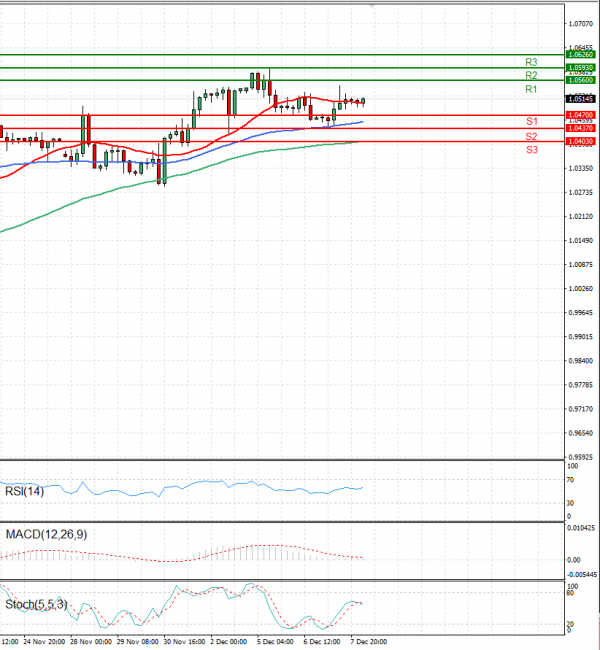
Task: Click the 2 Dec 00:00 time label
Action: point(229,642)
